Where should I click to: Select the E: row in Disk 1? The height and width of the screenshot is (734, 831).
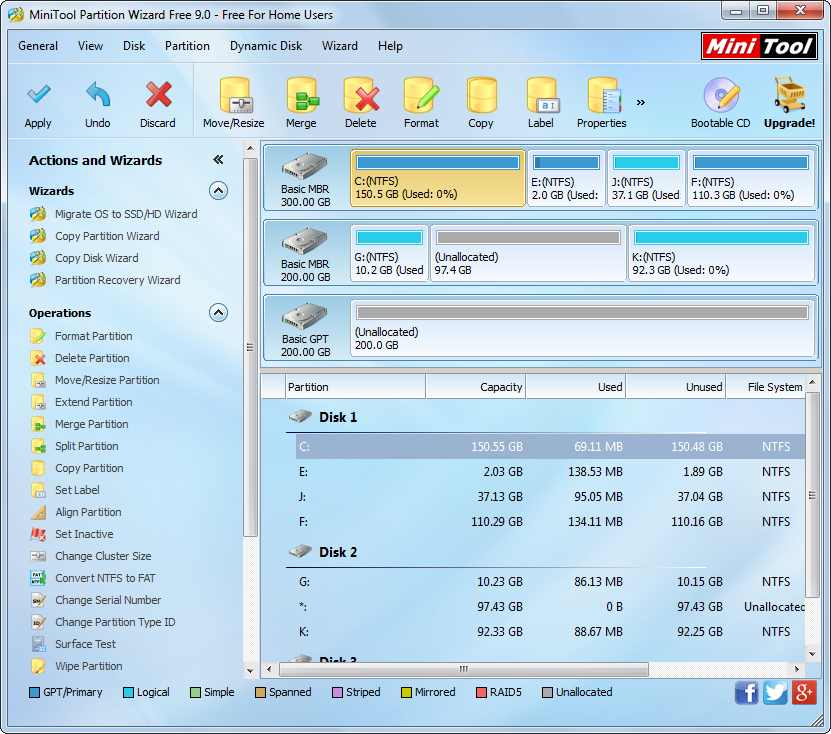coord(550,472)
